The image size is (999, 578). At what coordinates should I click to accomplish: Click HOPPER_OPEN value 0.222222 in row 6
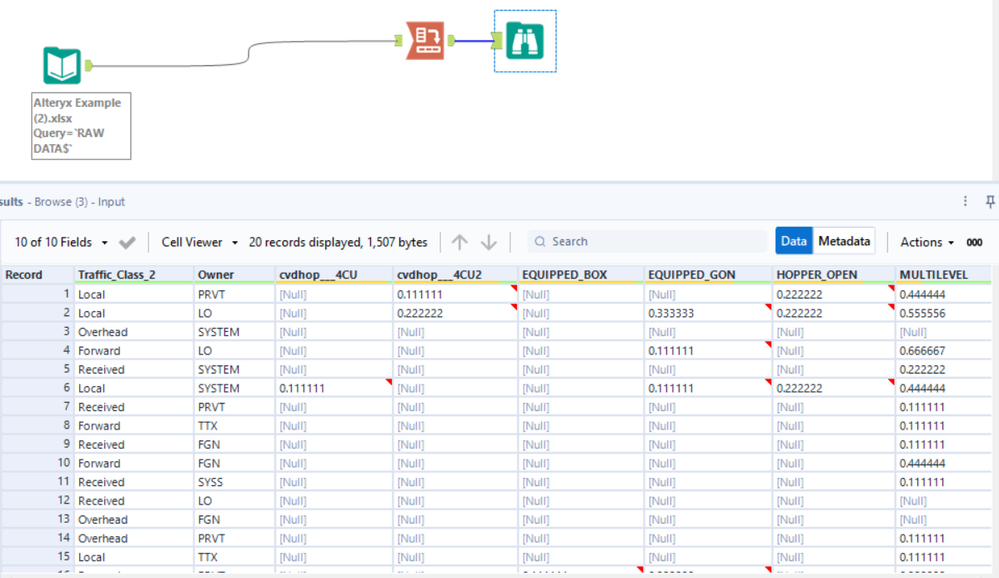coord(834,388)
